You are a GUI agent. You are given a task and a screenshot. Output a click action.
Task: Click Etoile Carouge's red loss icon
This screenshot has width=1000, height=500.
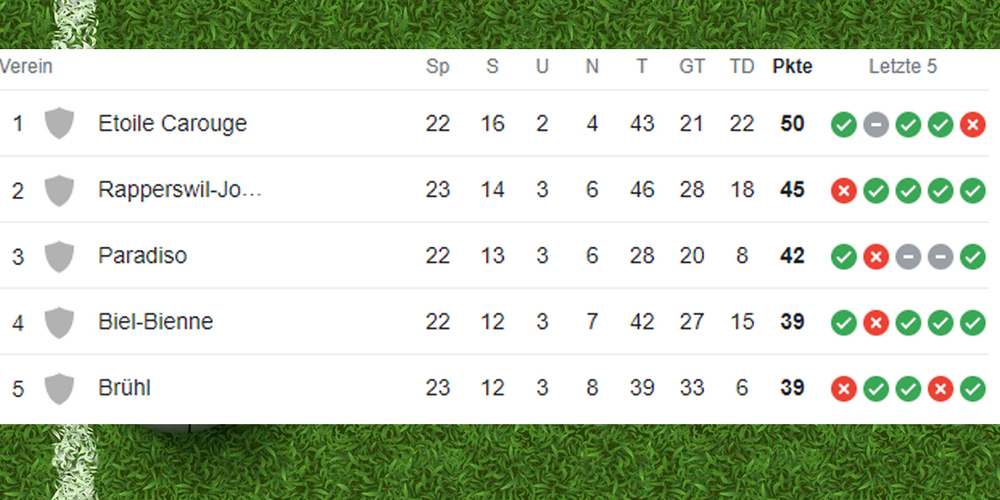(x=973, y=124)
